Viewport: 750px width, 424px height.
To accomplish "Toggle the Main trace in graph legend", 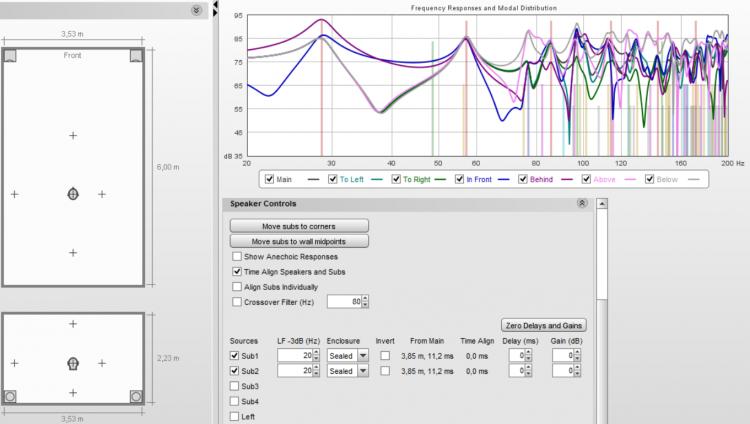I will point(270,180).
